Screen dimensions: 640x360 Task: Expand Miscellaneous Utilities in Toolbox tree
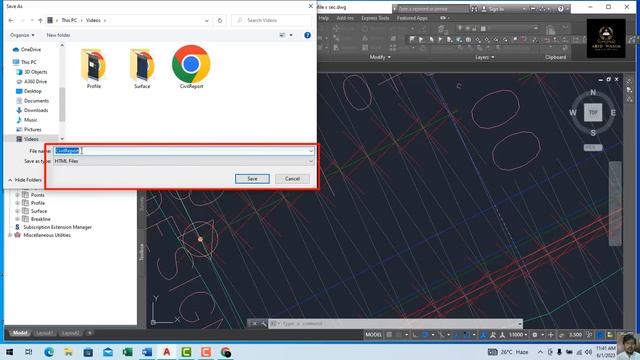(x=10, y=236)
